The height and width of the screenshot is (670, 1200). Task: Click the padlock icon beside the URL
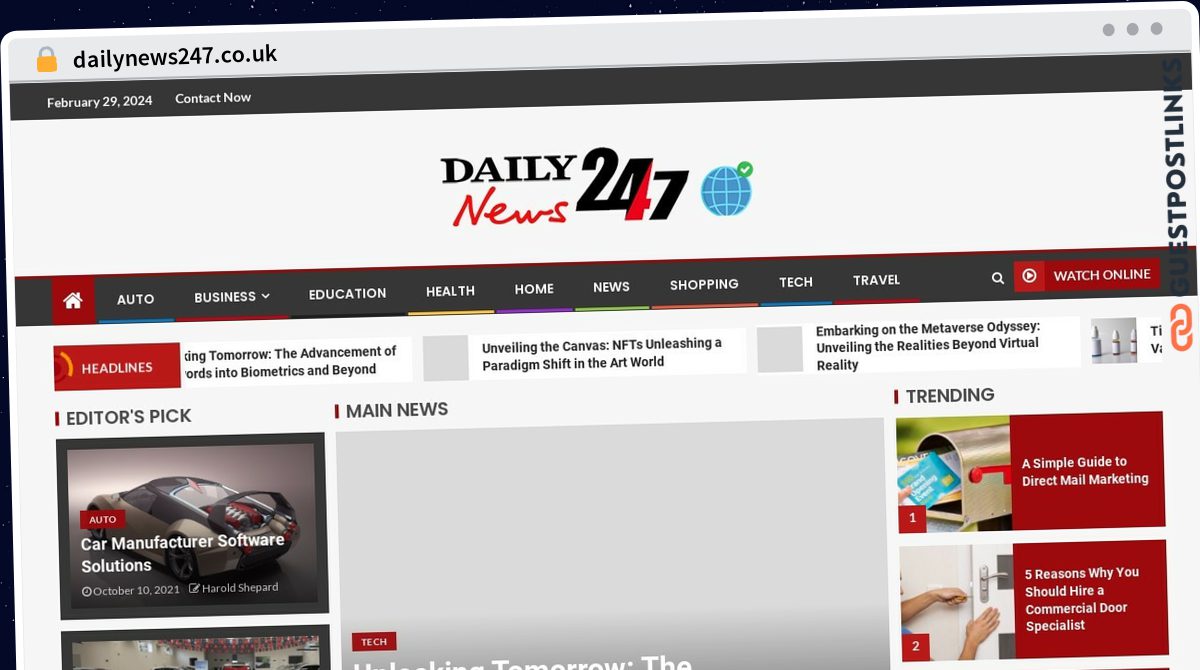pos(46,60)
